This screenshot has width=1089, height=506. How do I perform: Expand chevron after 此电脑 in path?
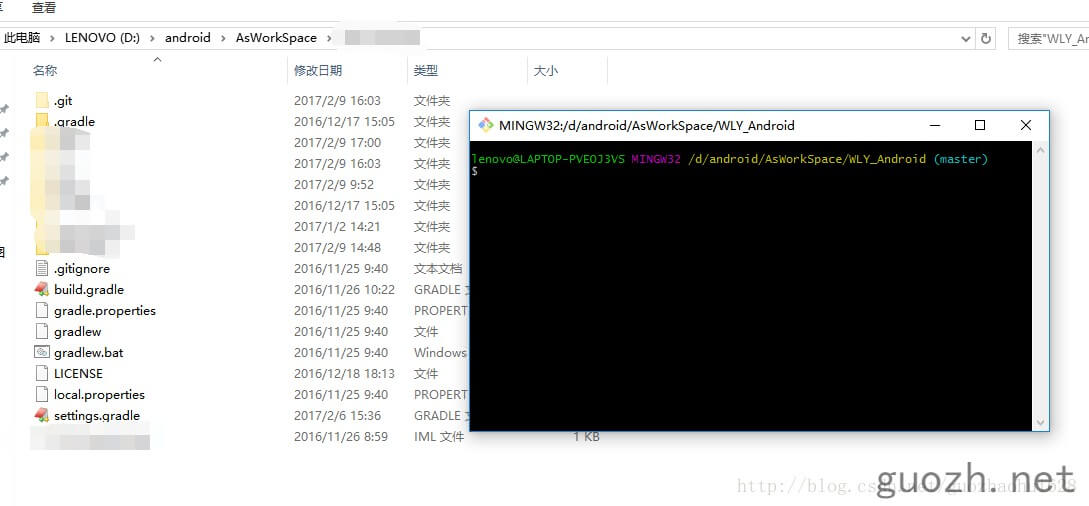(53, 38)
